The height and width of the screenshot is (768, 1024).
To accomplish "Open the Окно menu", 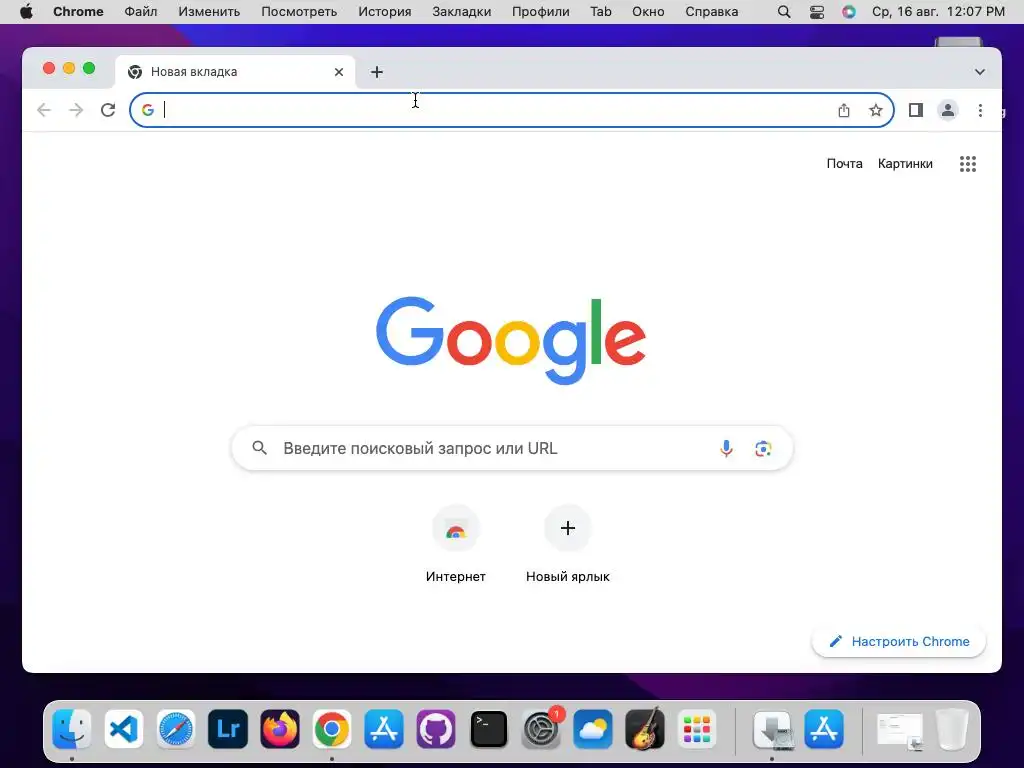I will point(648,12).
